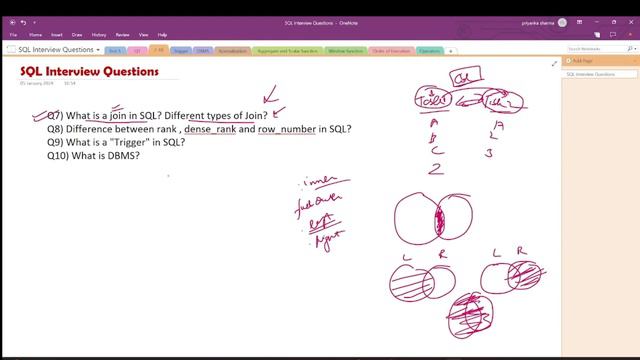Switch to the DBMS section tab
Viewport: 640px width, 360px height.
pos(203,51)
